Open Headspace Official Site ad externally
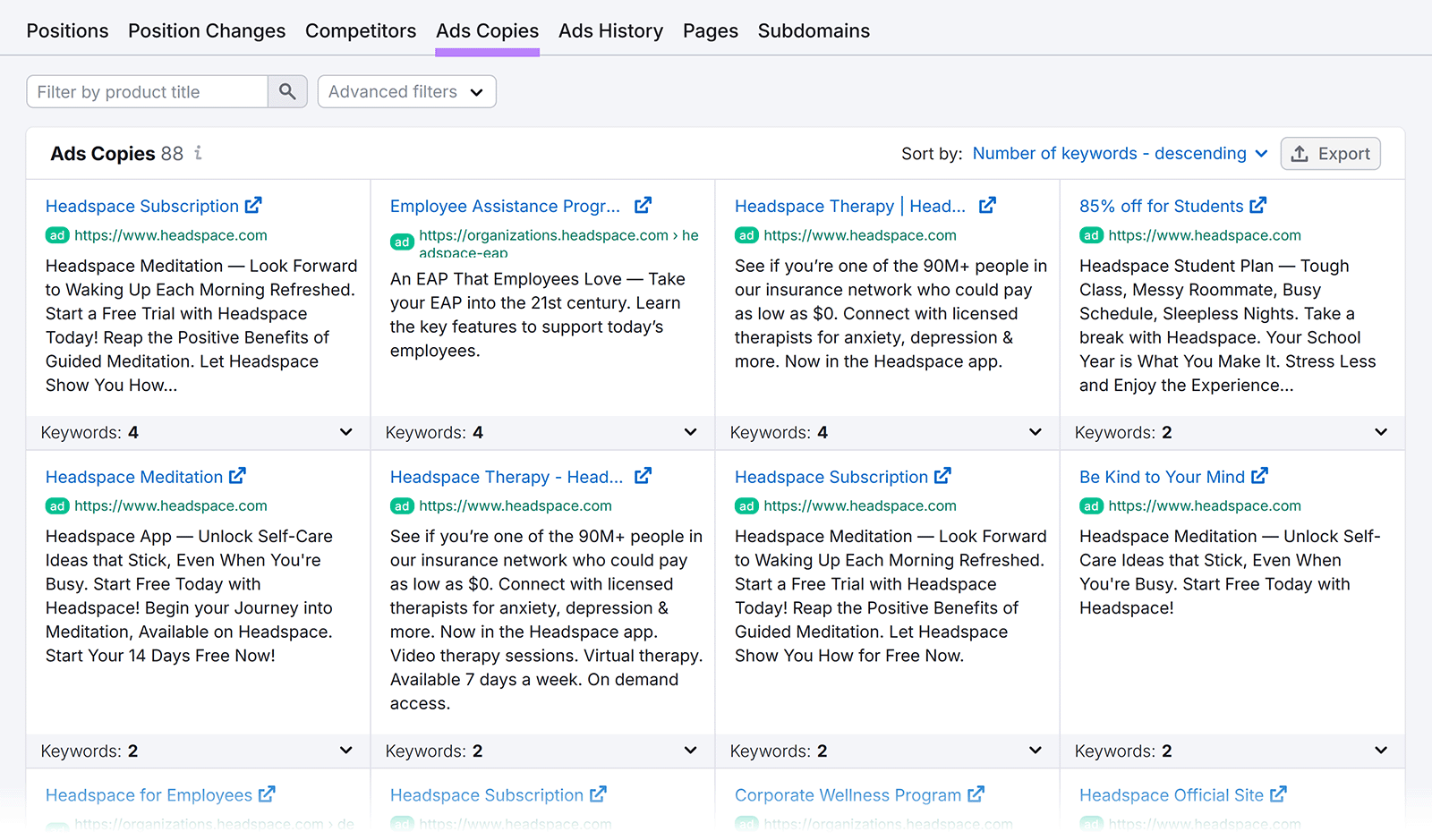This screenshot has width=1432, height=840. click(1280, 794)
